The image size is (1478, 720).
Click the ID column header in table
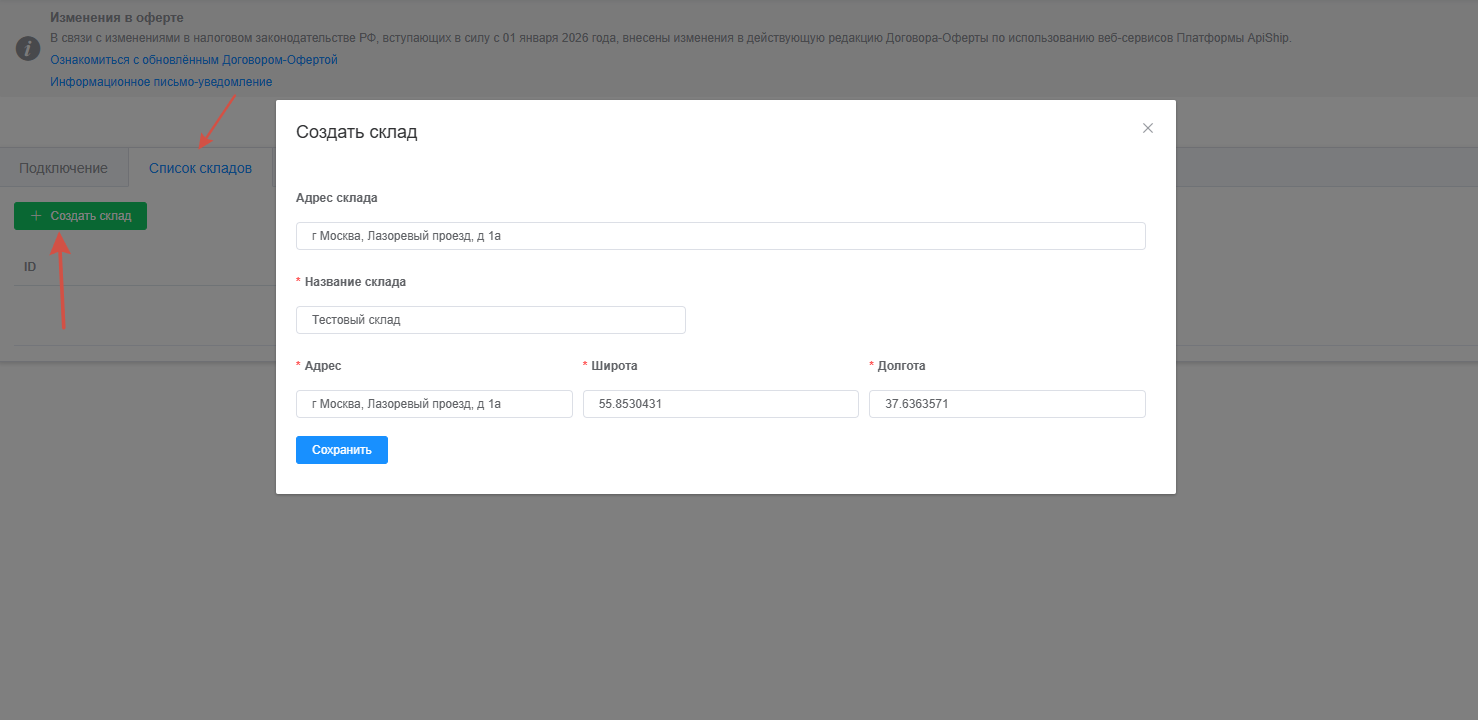point(30,267)
